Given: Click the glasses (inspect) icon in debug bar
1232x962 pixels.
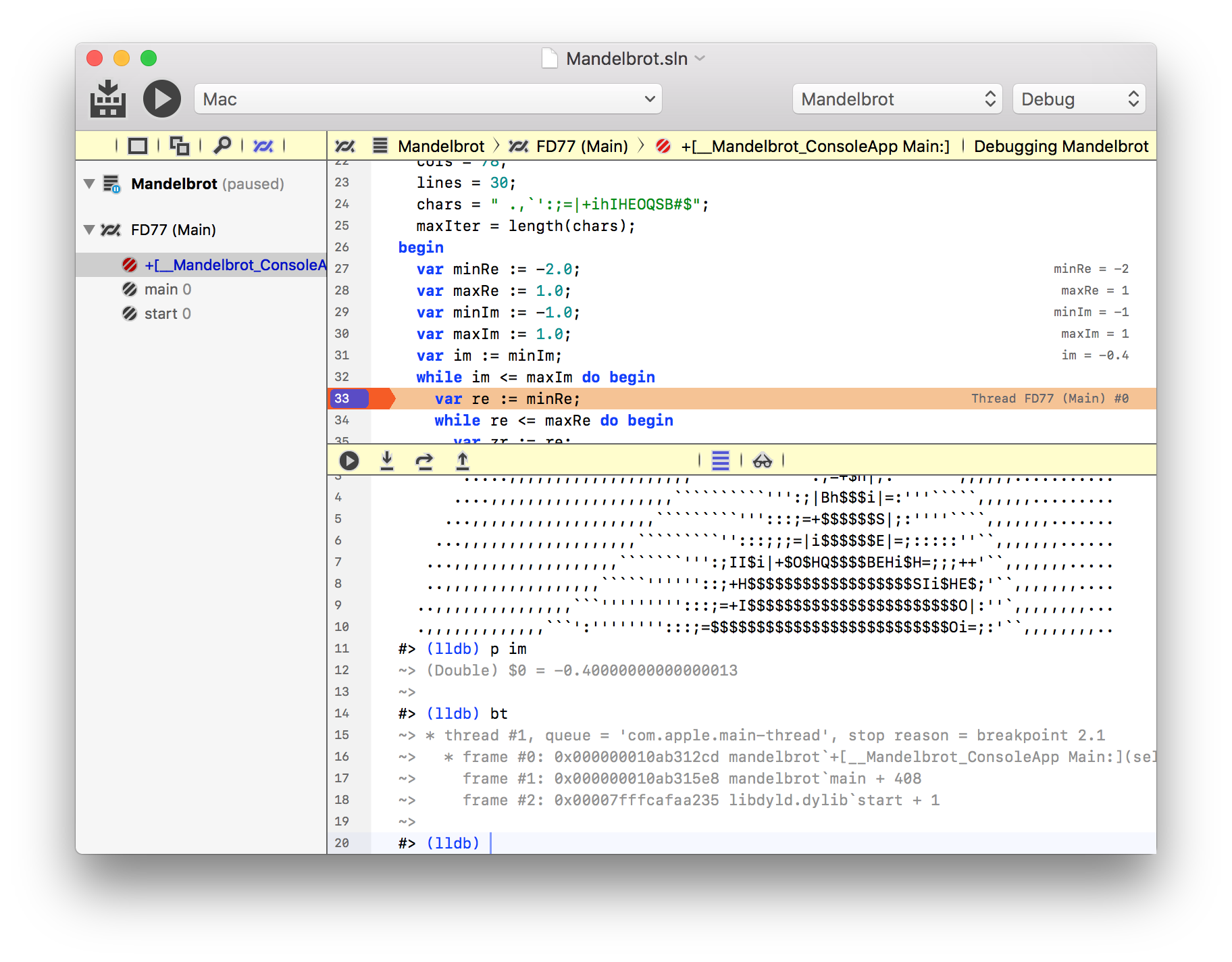Looking at the screenshot, I should (763, 461).
